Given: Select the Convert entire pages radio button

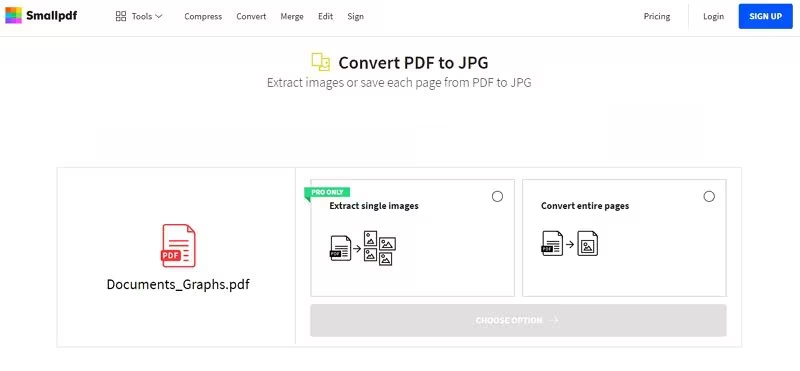Looking at the screenshot, I should pos(709,196).
